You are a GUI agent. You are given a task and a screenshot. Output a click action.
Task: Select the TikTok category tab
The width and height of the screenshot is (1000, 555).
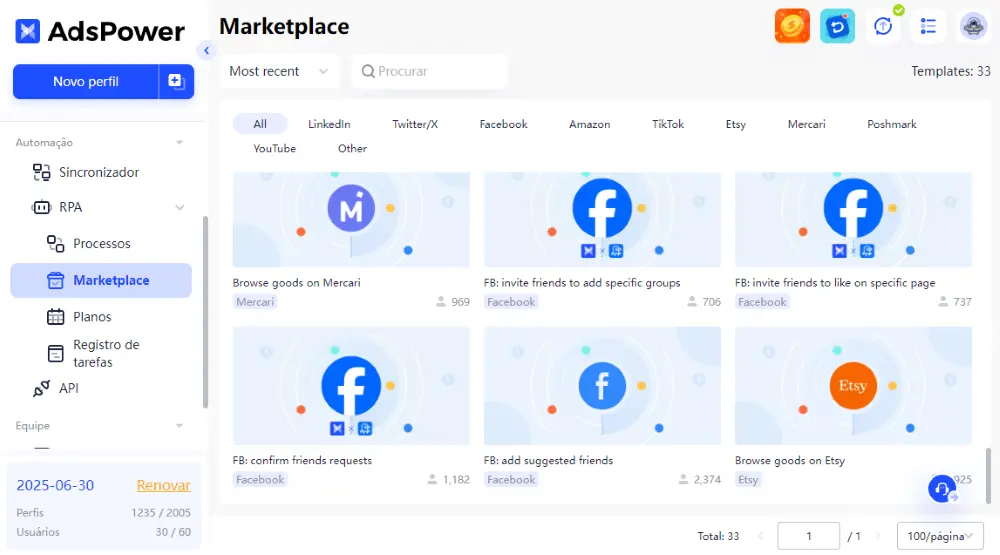[668, 124]
